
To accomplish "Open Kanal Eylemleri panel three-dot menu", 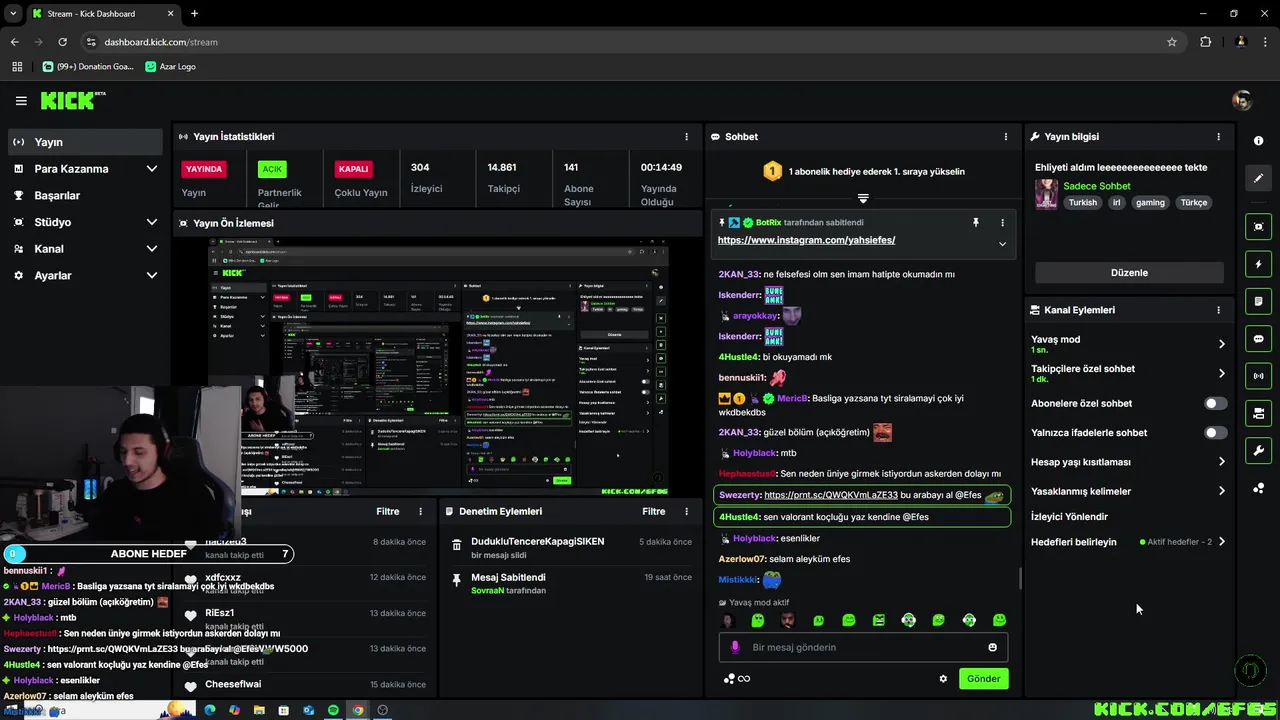I will tap(1218, 310).
